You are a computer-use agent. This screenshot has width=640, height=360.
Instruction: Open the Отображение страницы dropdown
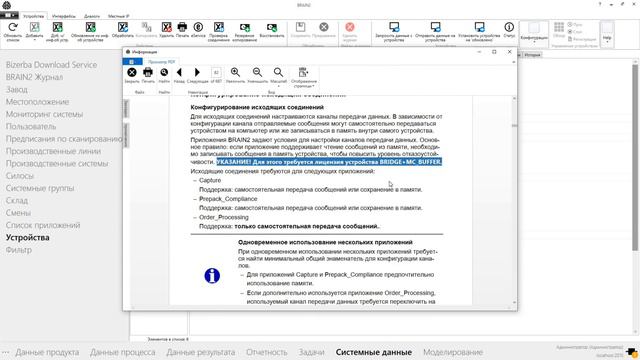pos(304,77)
